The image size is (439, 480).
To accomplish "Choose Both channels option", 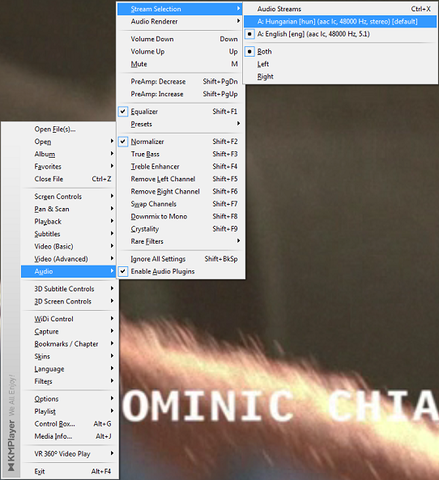I will coord(340,52).
